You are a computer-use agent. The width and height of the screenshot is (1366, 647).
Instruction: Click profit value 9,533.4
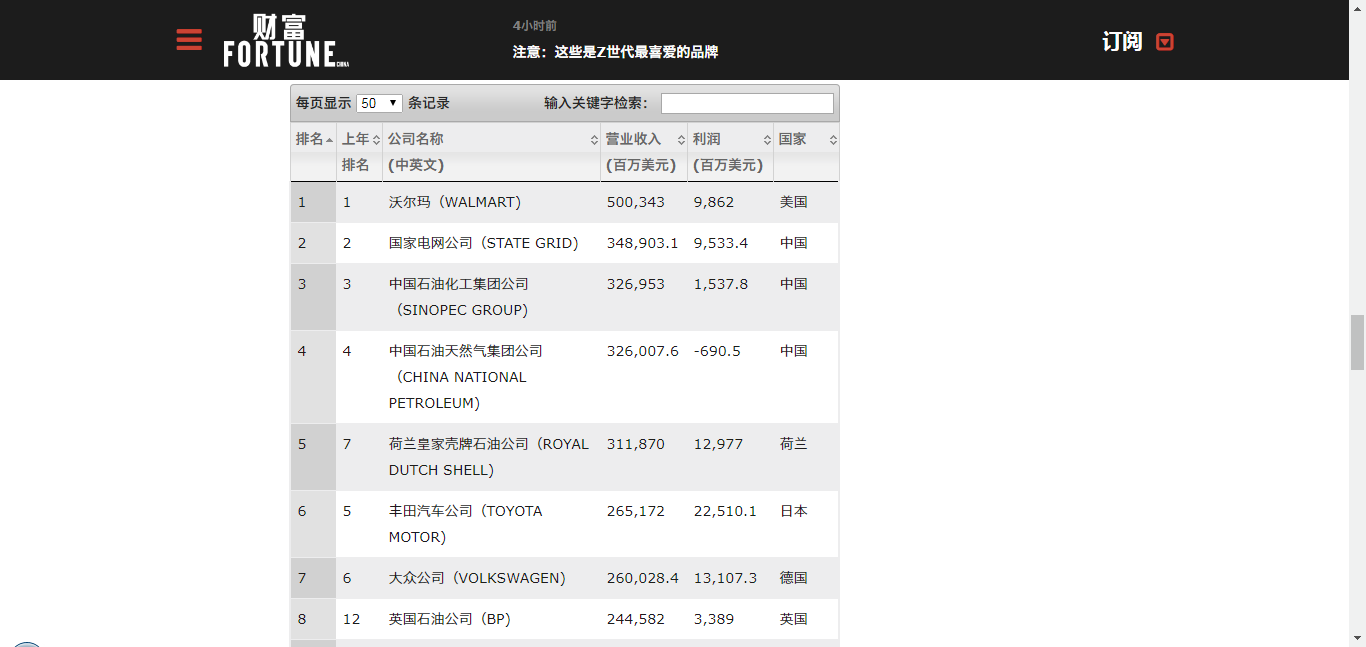721,243
